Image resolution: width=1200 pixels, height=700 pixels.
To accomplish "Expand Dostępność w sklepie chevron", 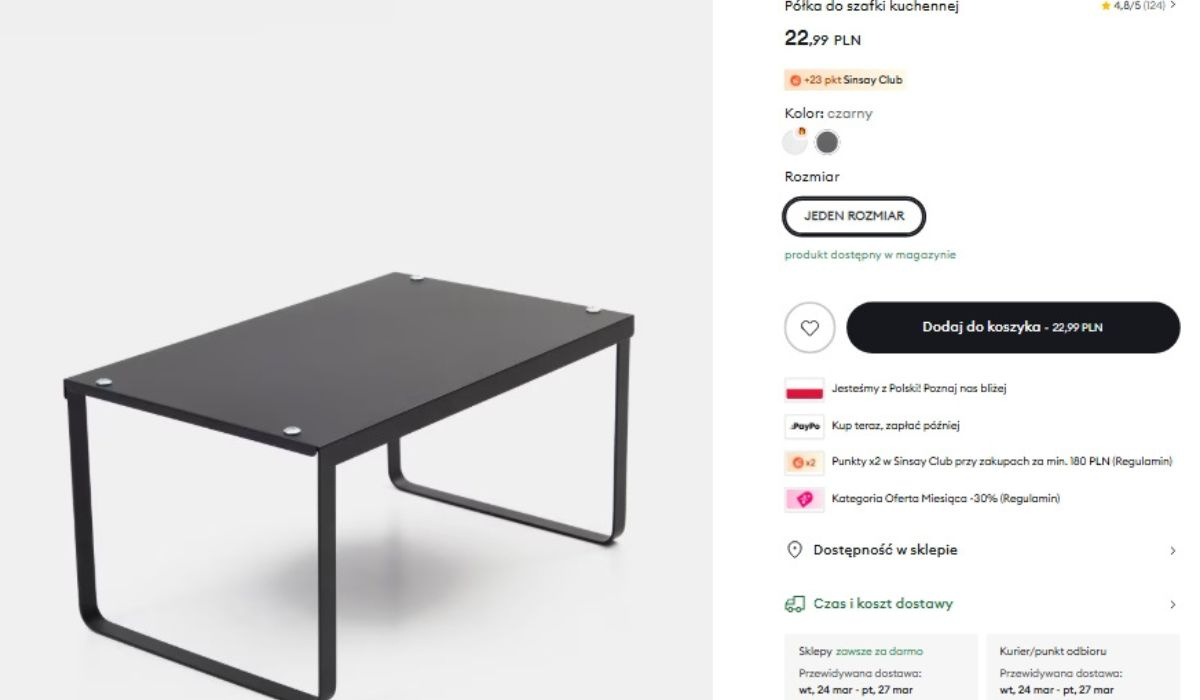I will 1173,551.
